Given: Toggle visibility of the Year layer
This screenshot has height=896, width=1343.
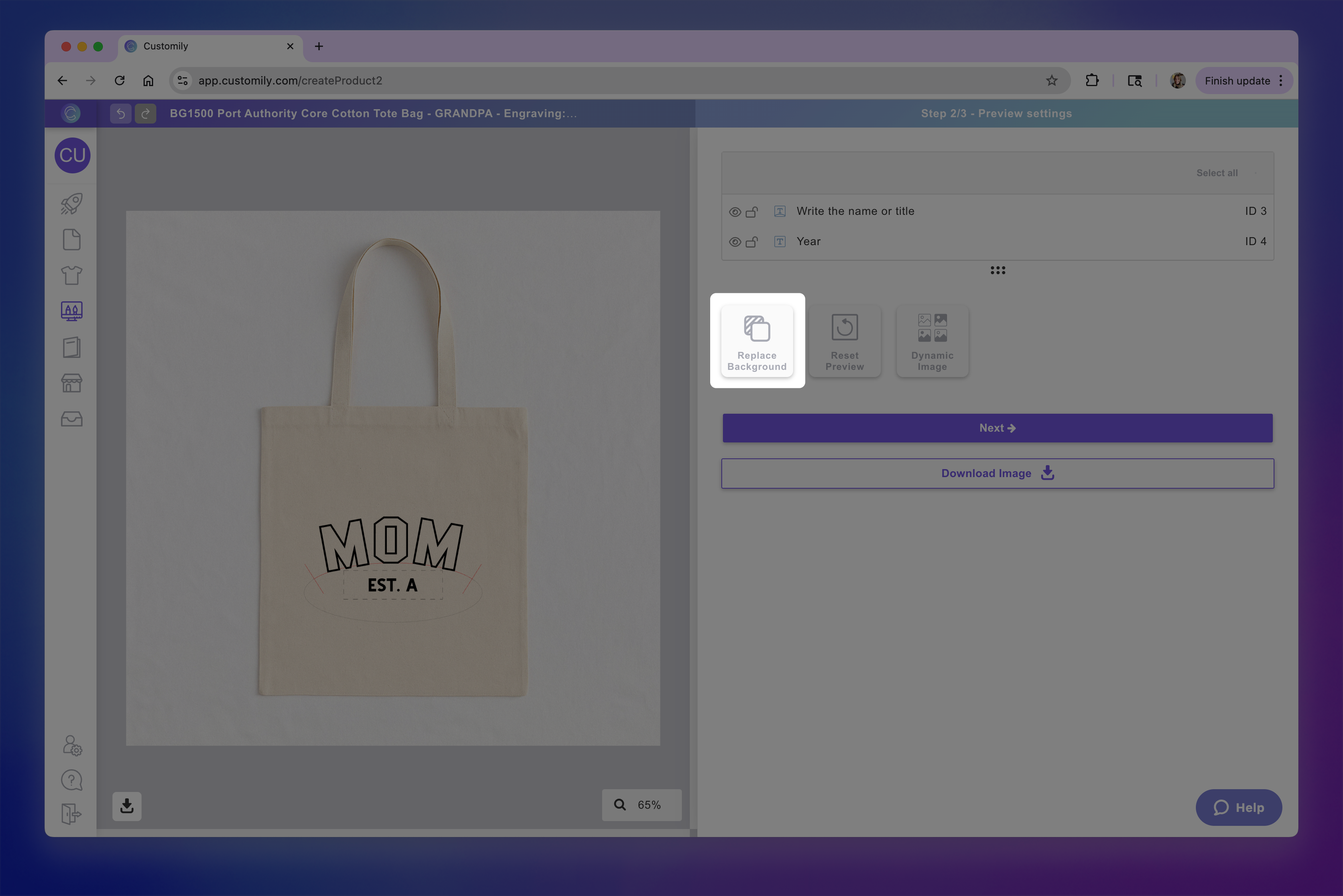Looking at the screenshot, I should (735, 242).
